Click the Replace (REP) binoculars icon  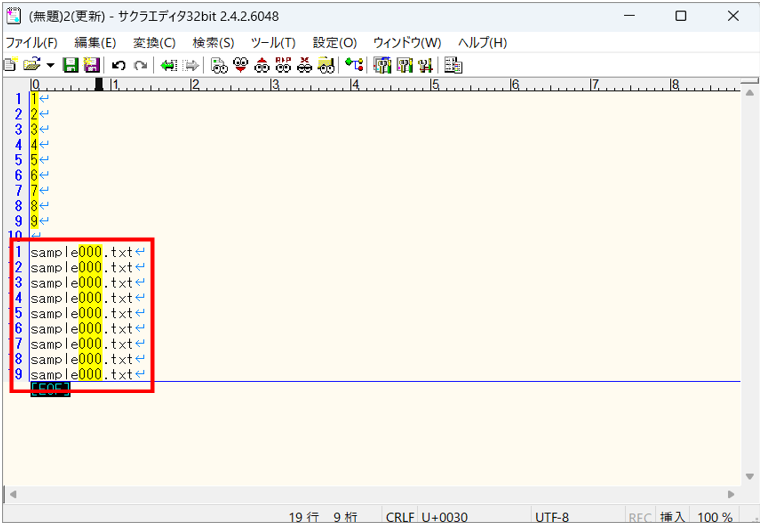click(283, 65)
